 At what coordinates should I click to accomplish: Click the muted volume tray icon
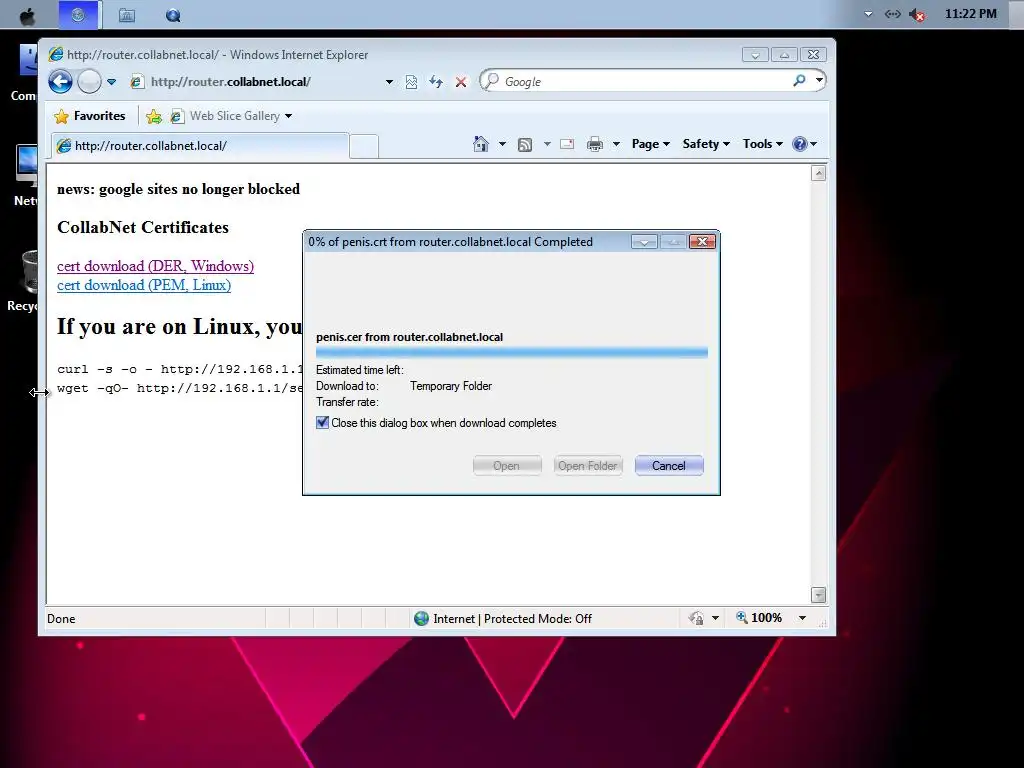click(918, 14)
